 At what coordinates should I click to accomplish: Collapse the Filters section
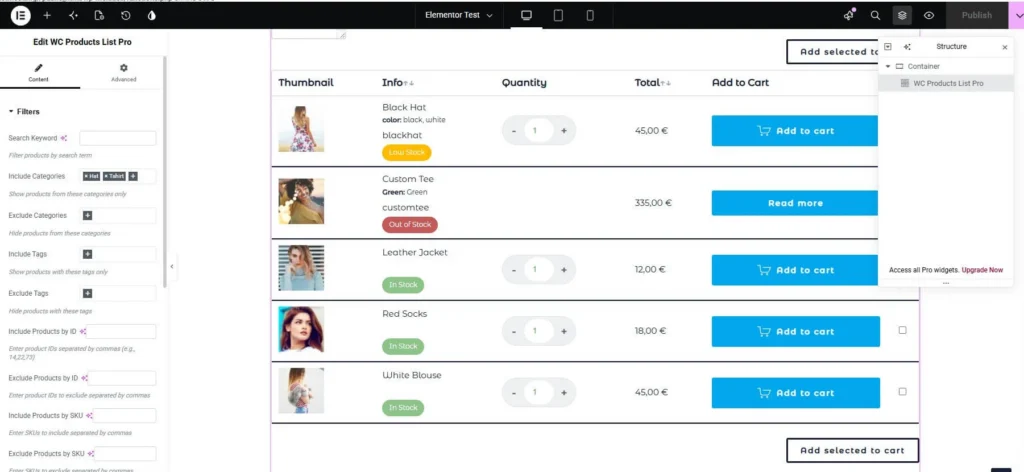(x=24, y=112)
